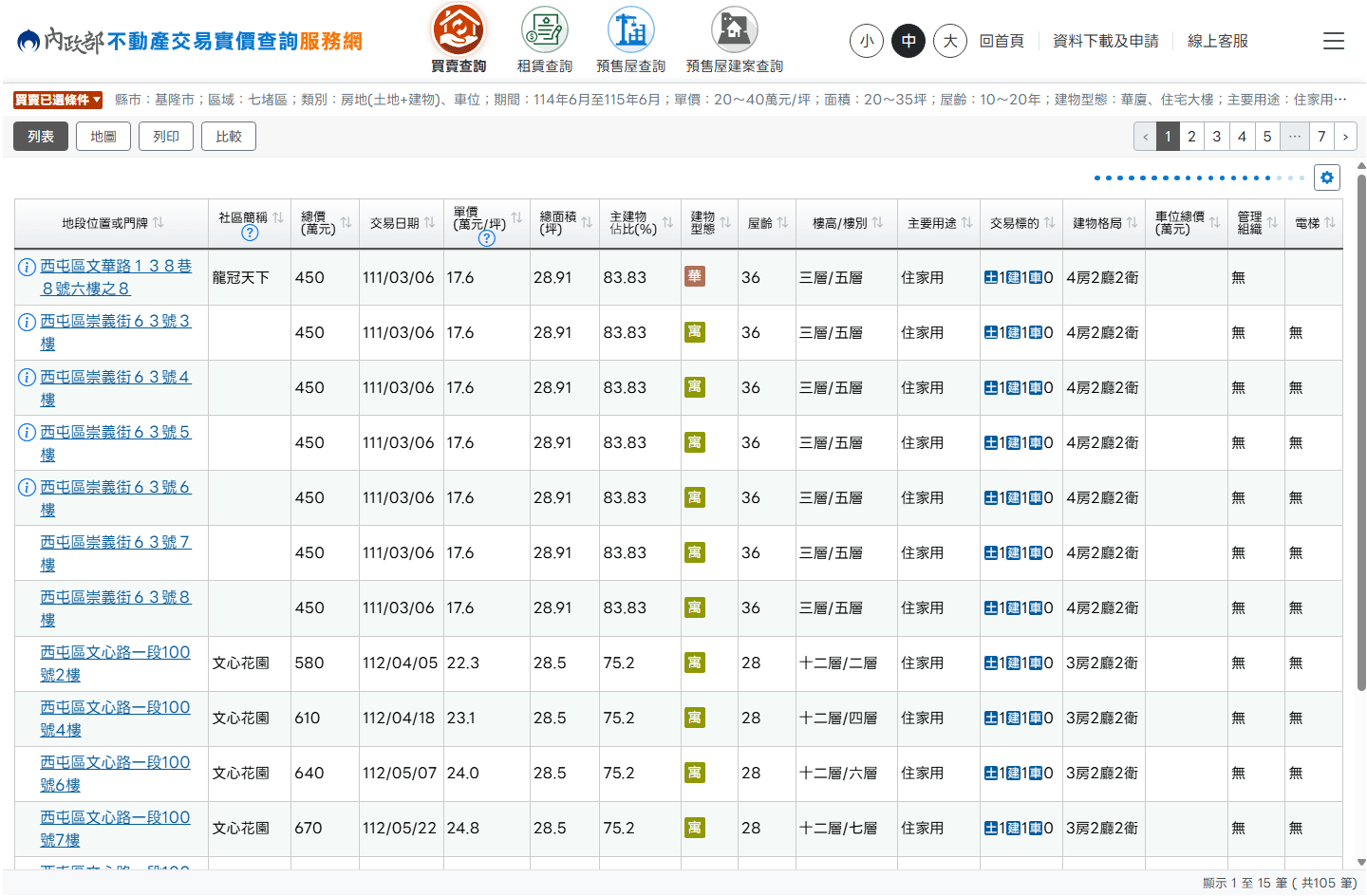Viewport: 1367px width, 896px height.
Task: Go to previous page arrow
Action: (x=1145, y=137)
